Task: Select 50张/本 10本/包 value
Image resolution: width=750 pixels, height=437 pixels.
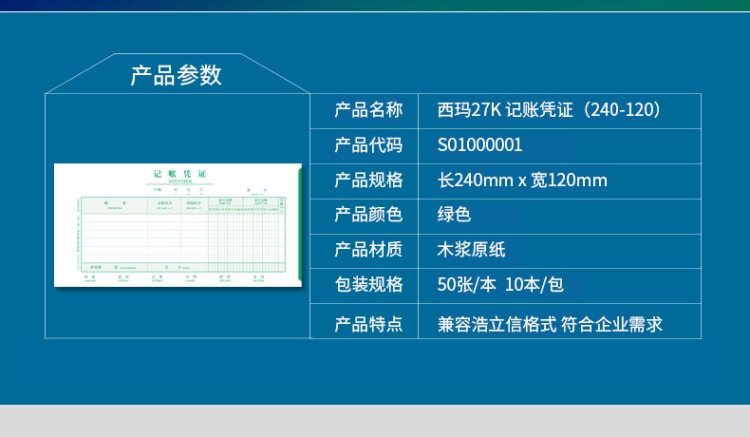Action: point(500,284)
